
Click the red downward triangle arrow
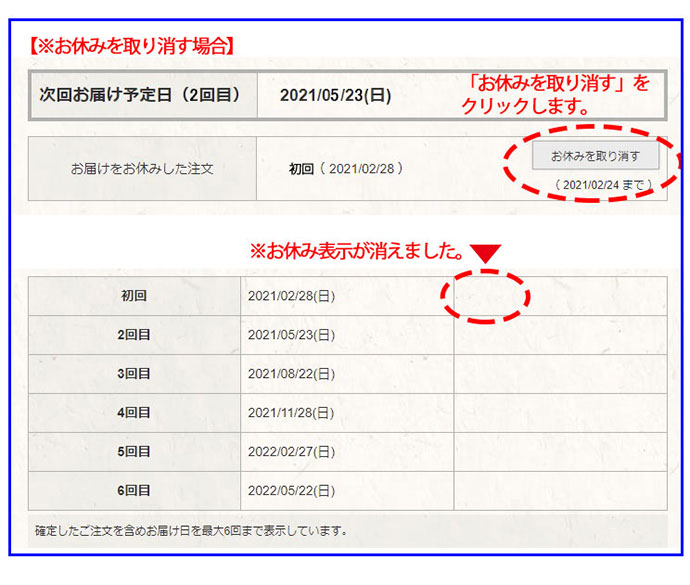[485, 254]
